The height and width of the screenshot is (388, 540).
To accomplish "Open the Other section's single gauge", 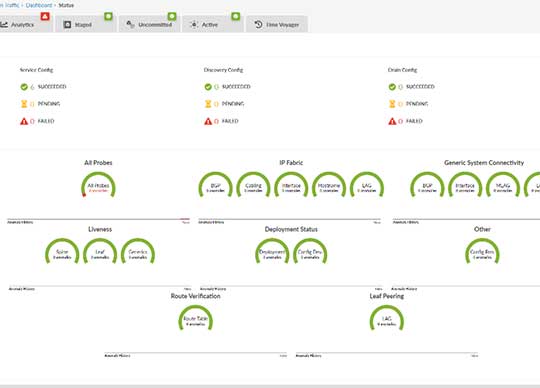I will click(x=482, y=252).
